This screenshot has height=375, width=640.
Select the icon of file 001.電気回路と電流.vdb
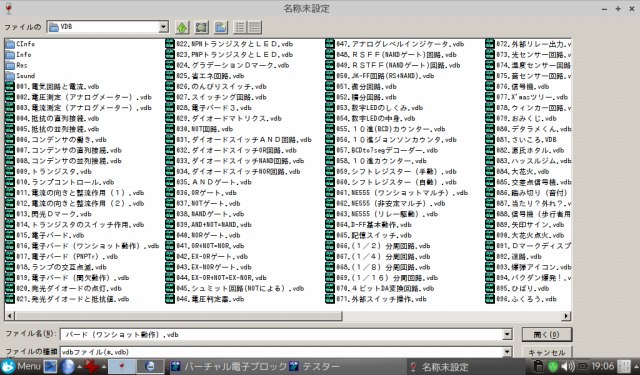coord(10,86)
